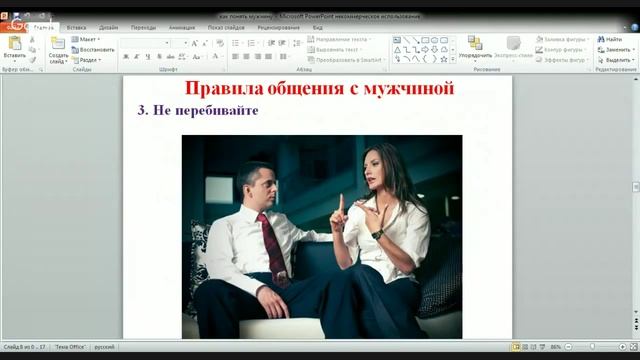The height and width of the screenshot is (360, 640).
Task: Click the decrease font size icon
Action: click(x=205, y=43)
